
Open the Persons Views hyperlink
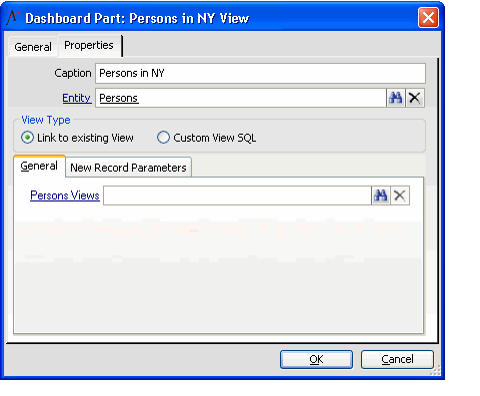(x=65, y=195)
